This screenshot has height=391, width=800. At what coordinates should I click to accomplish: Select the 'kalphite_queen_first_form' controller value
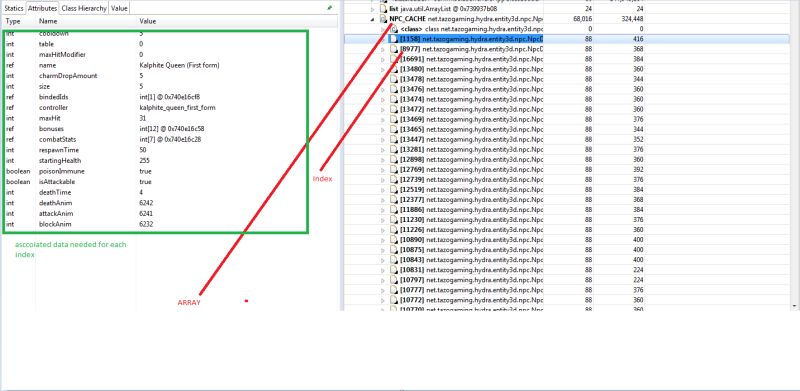pos(178,108)
